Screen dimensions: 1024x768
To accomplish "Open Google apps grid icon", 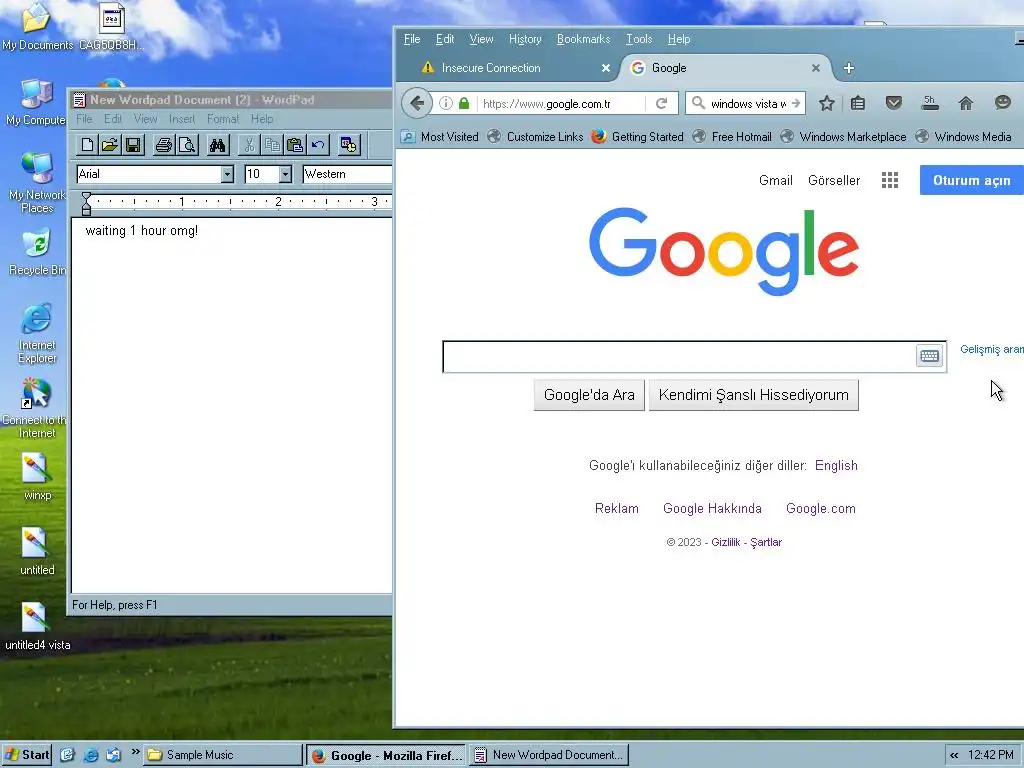I will coord(890,180).
